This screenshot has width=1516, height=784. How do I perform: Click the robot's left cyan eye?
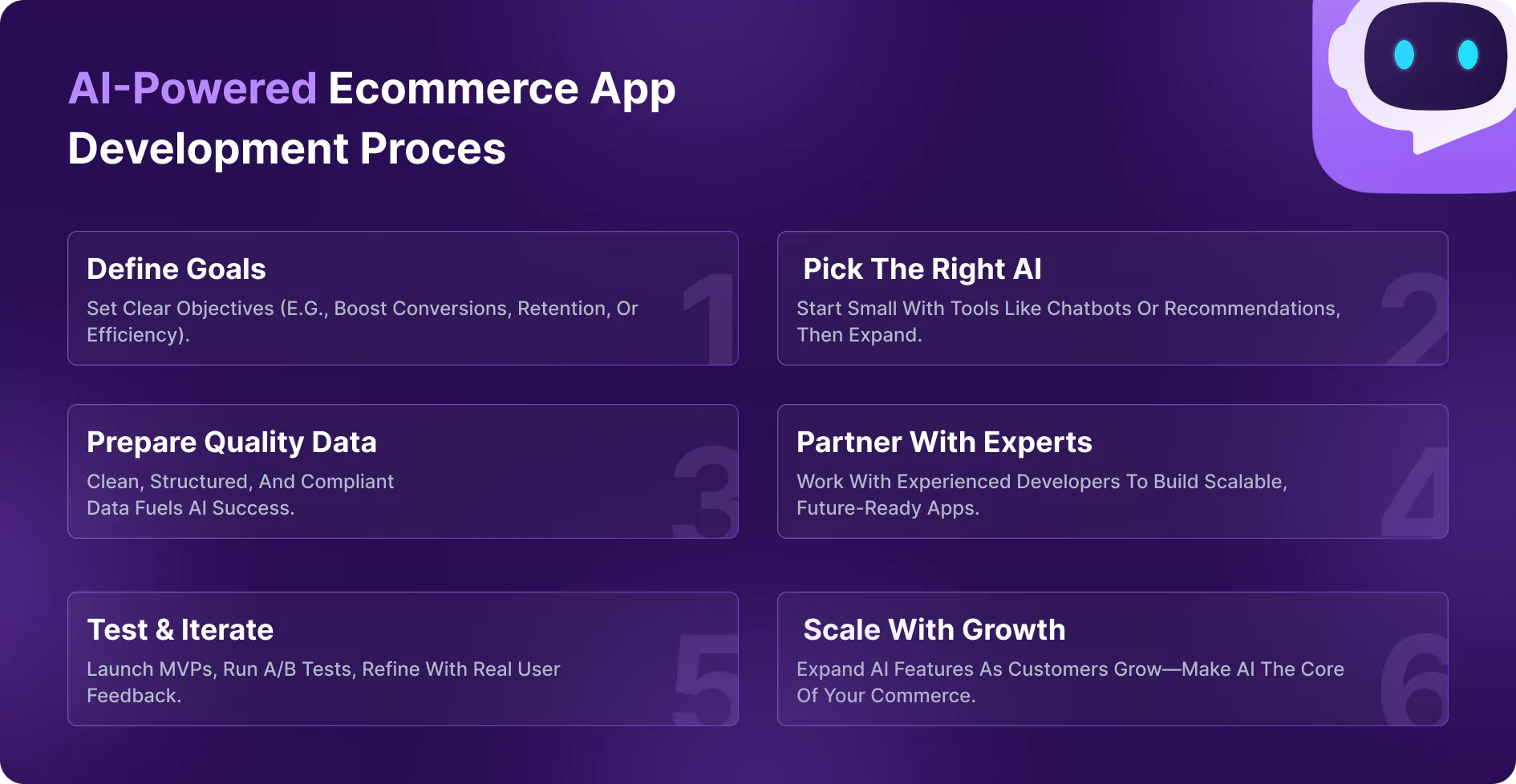1404,55
